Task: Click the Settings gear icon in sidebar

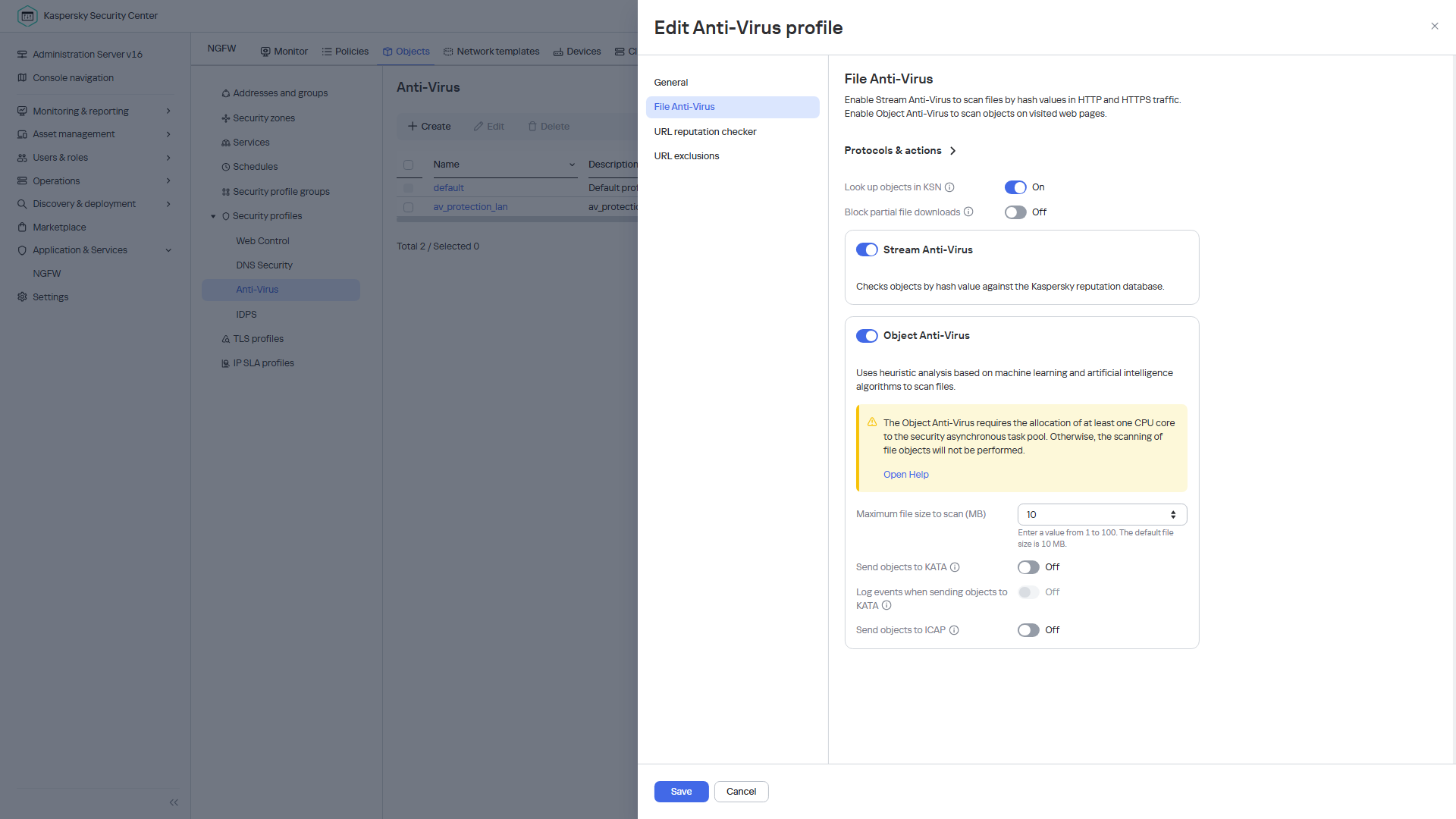Action: pyautogui.click(x=22, y=297)
